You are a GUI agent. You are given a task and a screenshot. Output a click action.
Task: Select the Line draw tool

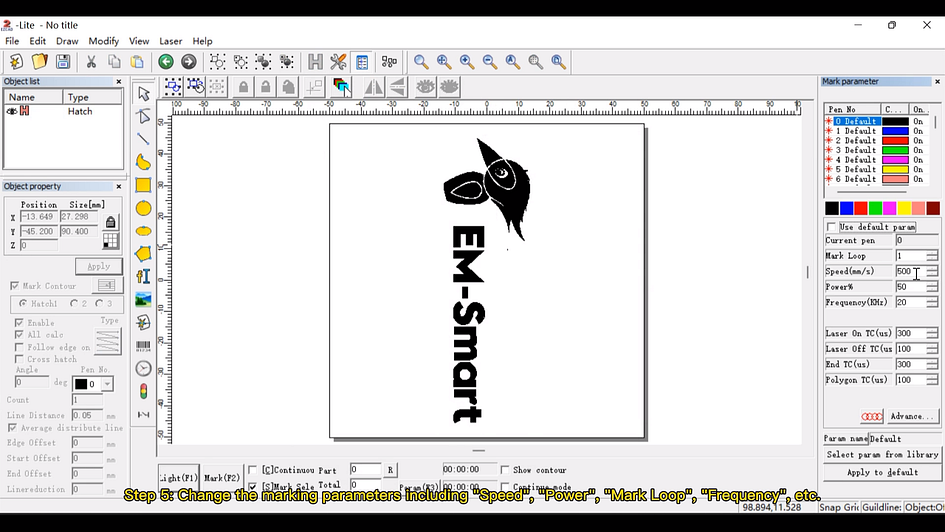pyautogui.click(x=143, y=139)
